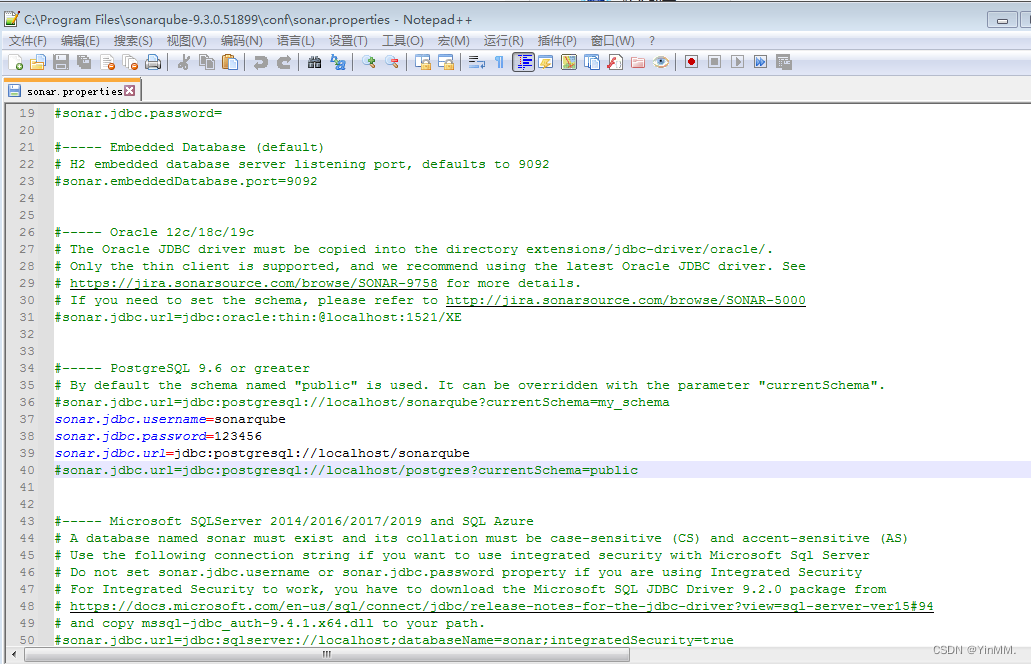Open the Document List panel icon
This screenshot has width=1031, height=664.
(592, 62)
